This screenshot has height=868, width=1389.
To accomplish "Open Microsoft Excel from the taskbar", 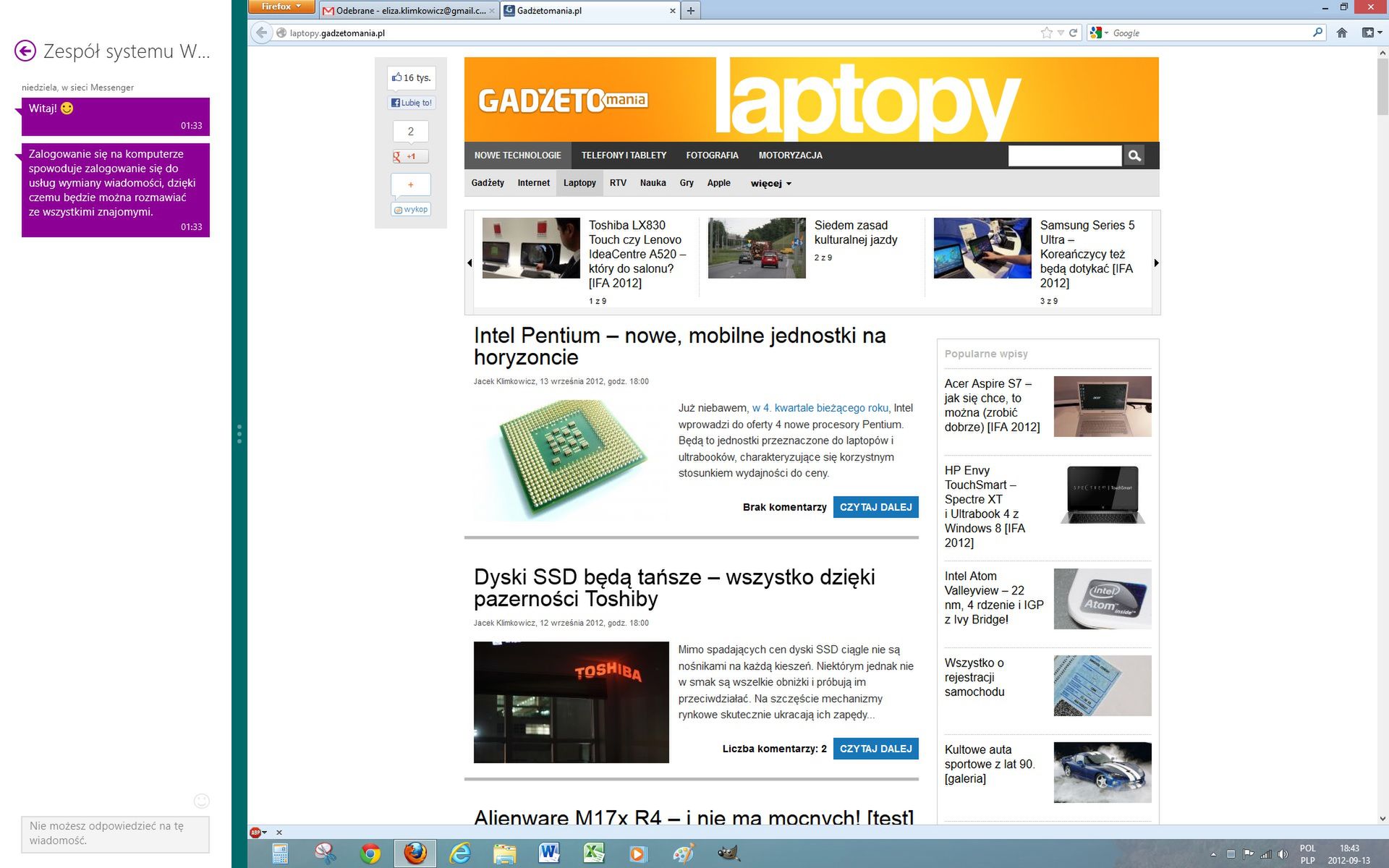I will pyautogui.click(x=594, y=854).
